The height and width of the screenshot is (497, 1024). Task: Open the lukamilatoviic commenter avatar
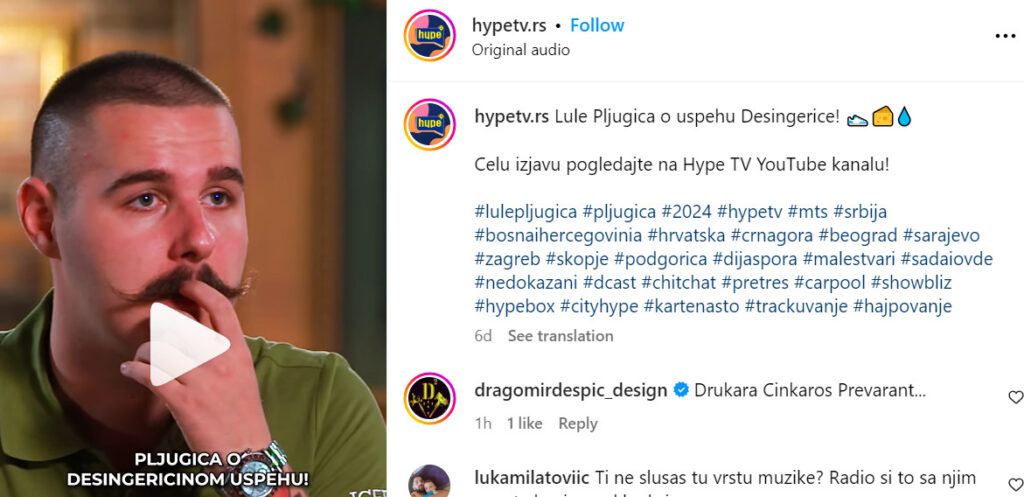point(429,481)
